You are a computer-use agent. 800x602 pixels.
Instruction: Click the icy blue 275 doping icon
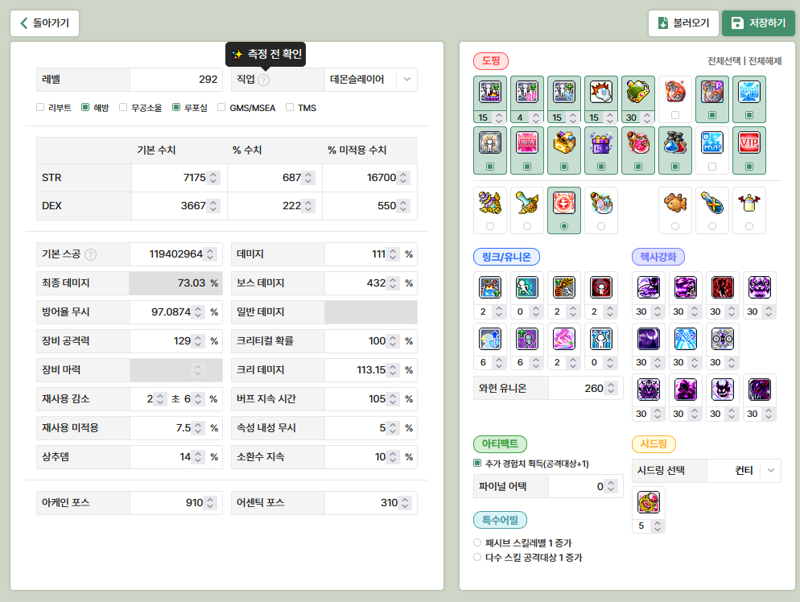(x=748, y=92)
